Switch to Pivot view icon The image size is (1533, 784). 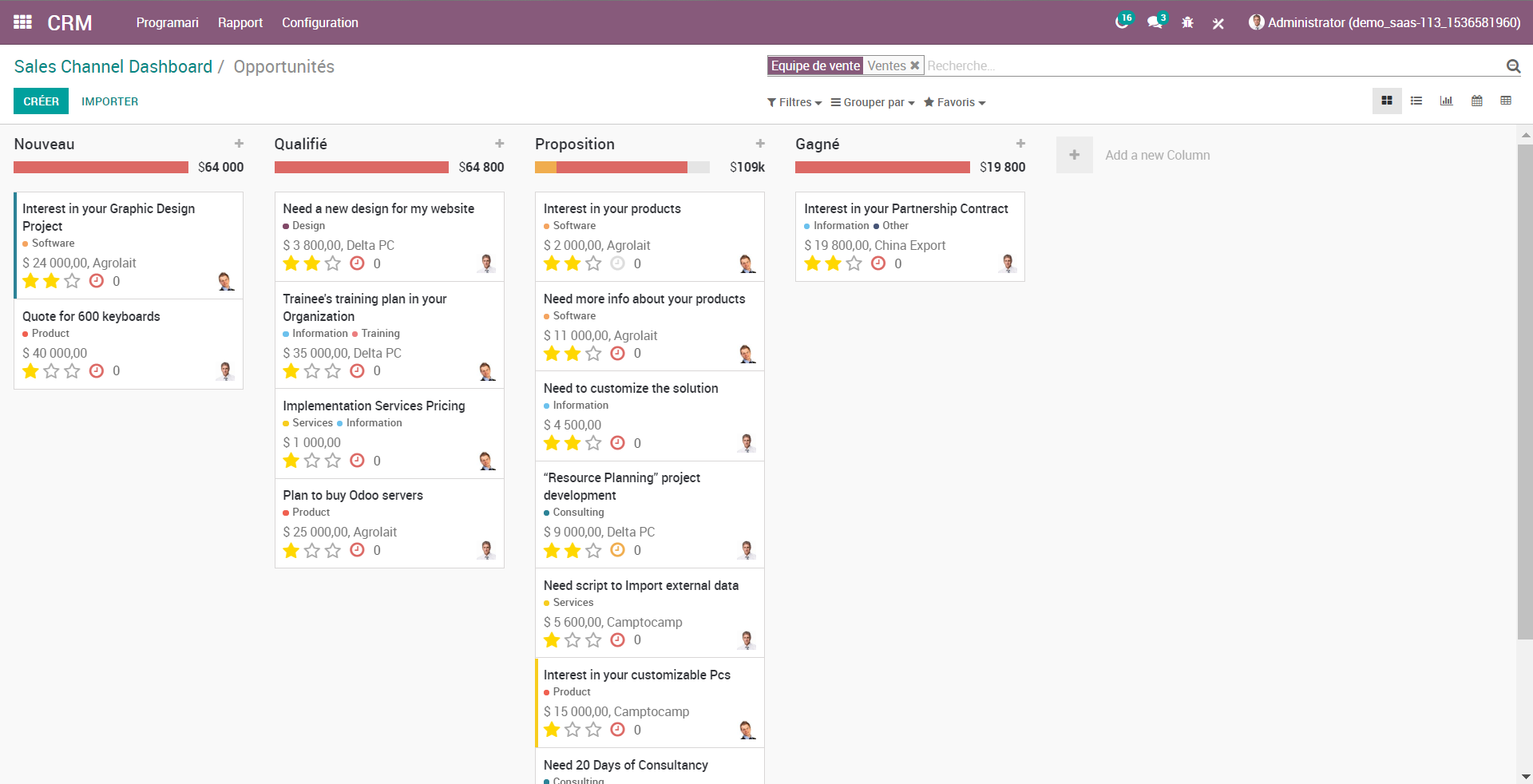[1506, 101]
